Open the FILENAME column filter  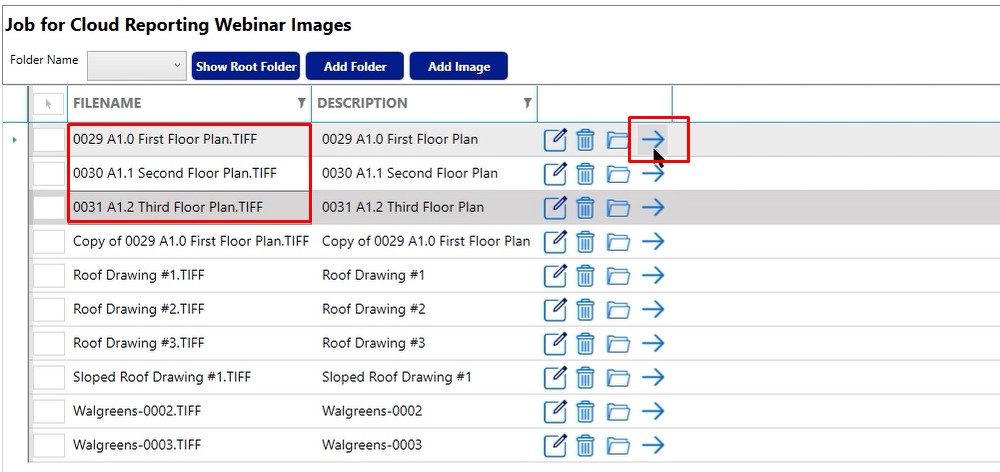(x=301, y=103)
